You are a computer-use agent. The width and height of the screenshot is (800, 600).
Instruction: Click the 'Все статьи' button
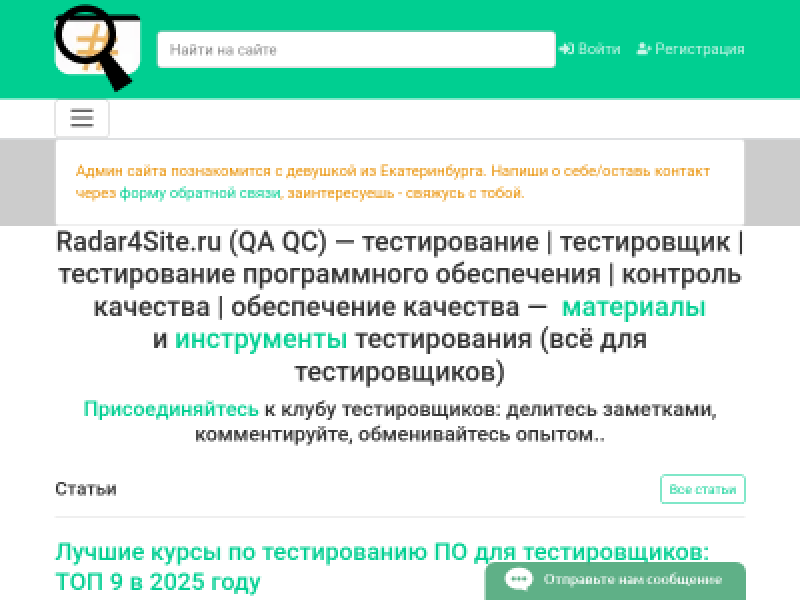(703, 489)
